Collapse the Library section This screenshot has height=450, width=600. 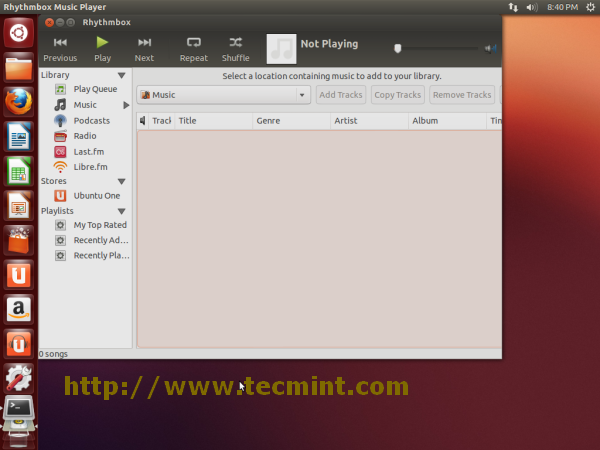pyautogui.click(x=122, y=75)
